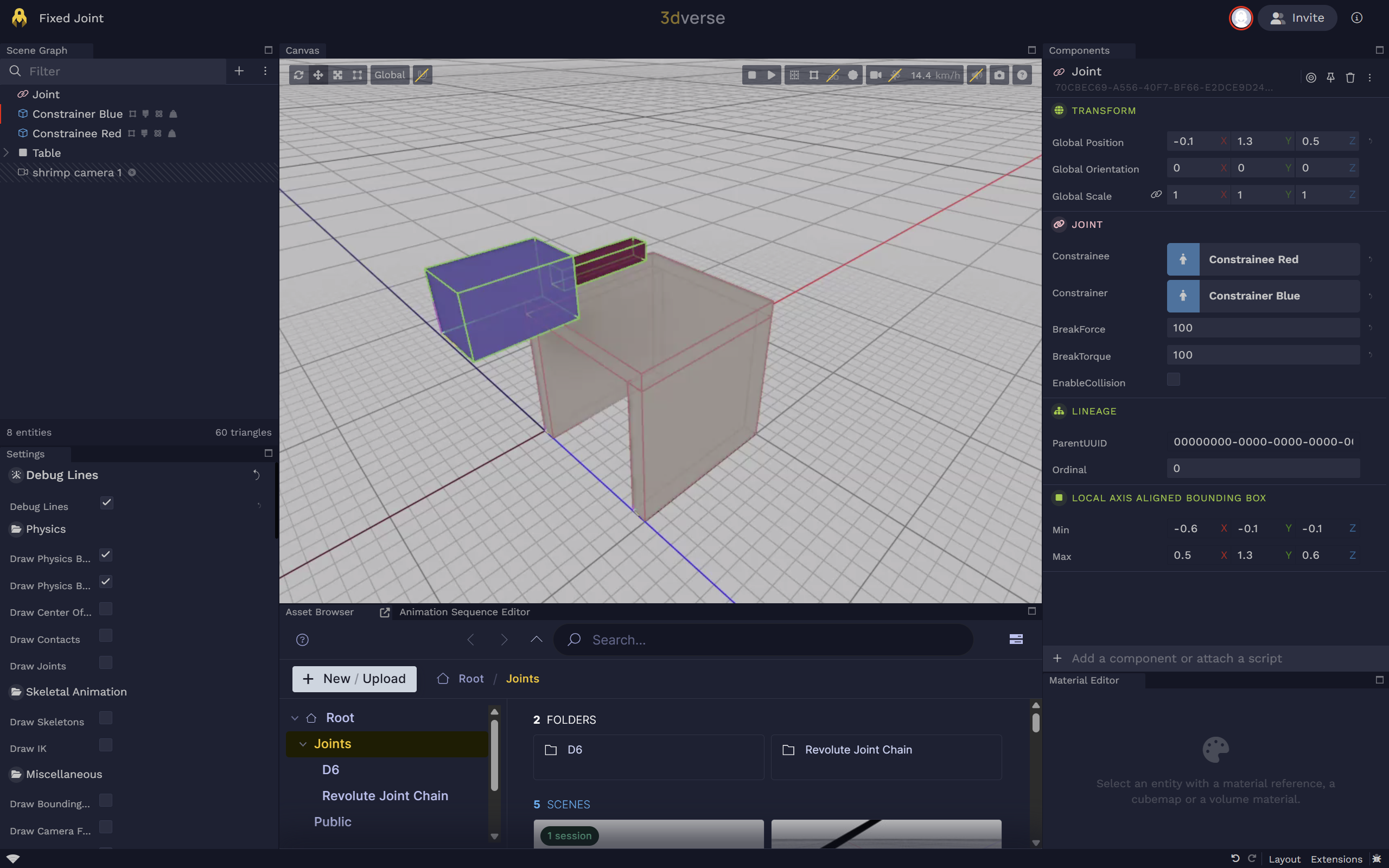1389x868 pixels.
Task: Uncheck the Debug Lines checkbox
Action: (107, 503)
